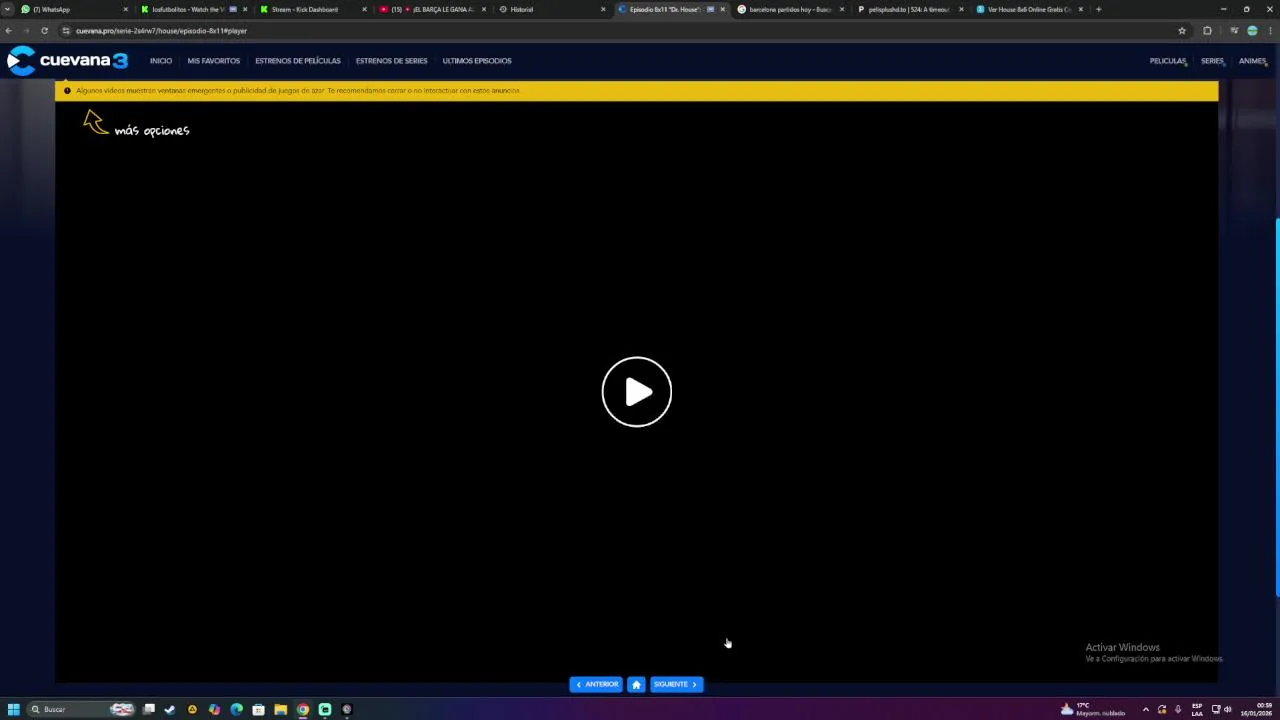
Task: Open the INICIO menu item
Action: (x=161, y=61)
